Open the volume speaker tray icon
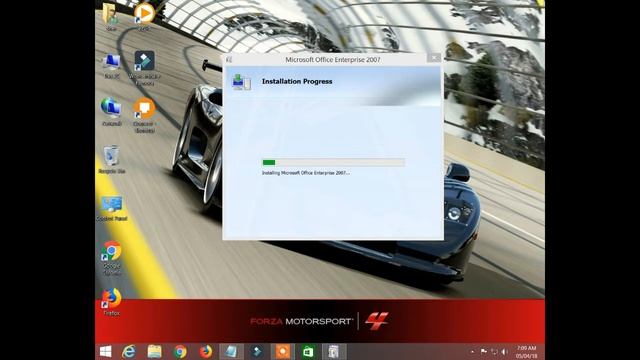 point(505,351)
